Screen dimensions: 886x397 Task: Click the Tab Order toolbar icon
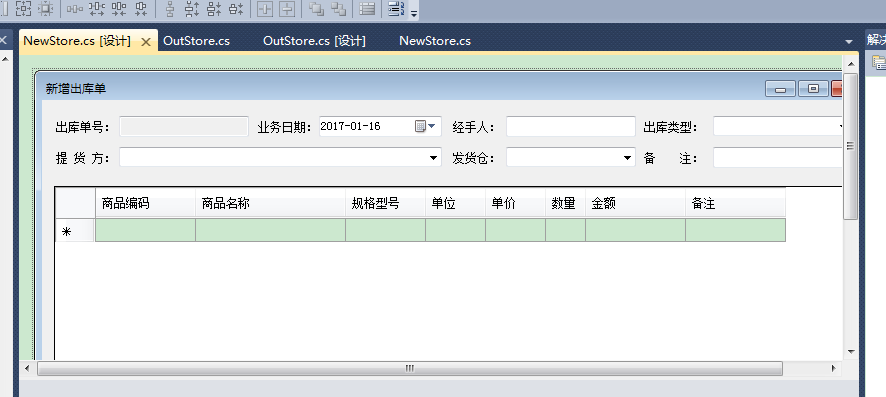397,8
